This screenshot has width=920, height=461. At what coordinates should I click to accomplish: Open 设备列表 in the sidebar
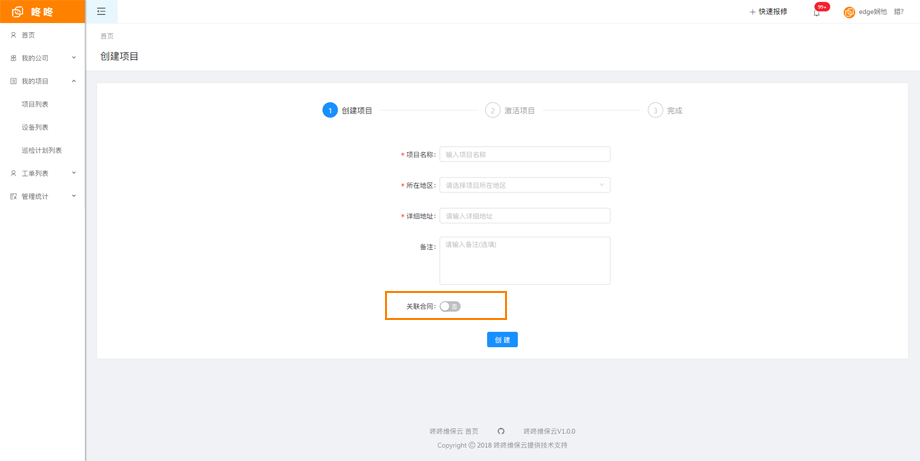(x=35, y=127)
